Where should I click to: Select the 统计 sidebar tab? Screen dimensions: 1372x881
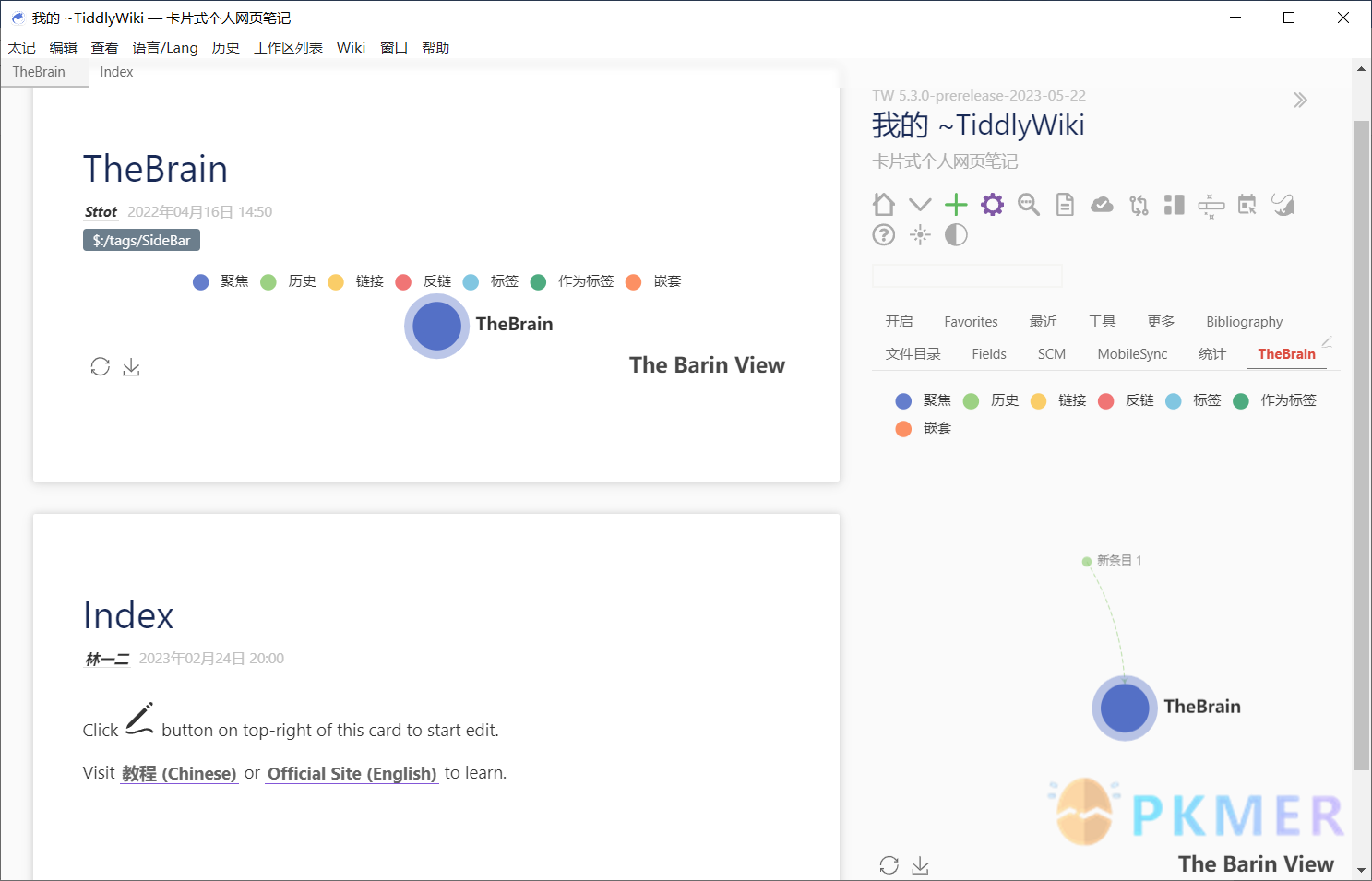pos(1212,353)
